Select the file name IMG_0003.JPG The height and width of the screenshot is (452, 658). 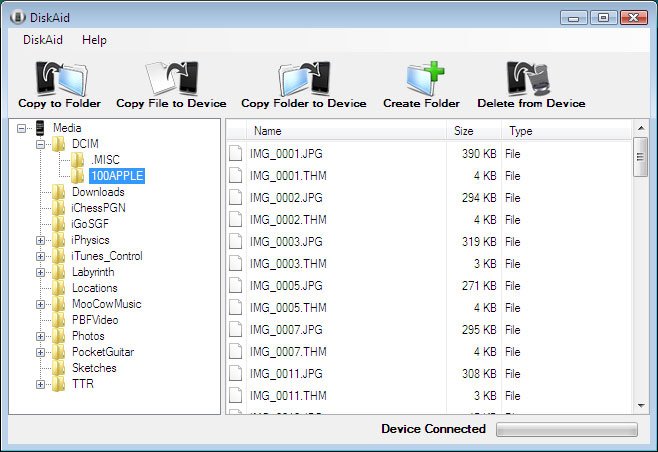tap(286, 242)
